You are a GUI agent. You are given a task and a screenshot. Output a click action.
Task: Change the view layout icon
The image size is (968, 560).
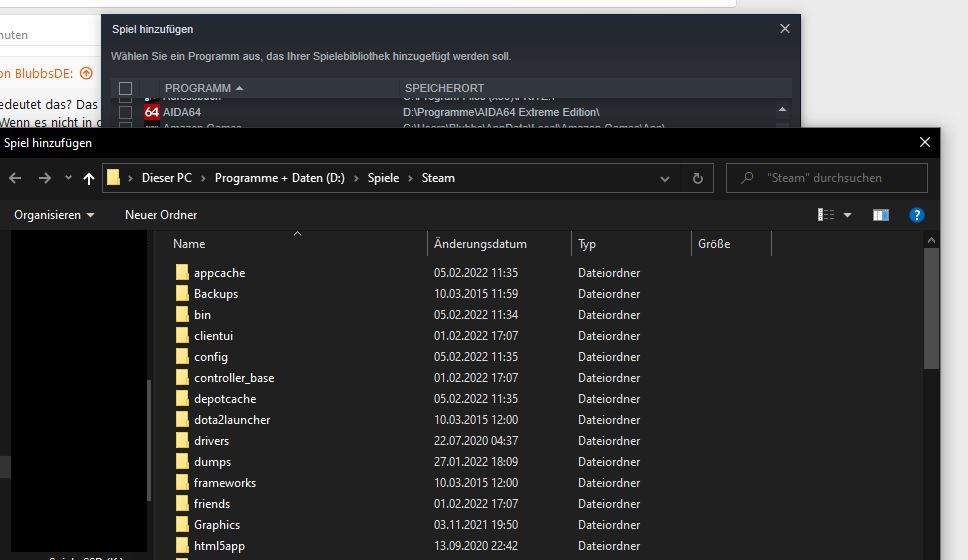click(826, 215)
